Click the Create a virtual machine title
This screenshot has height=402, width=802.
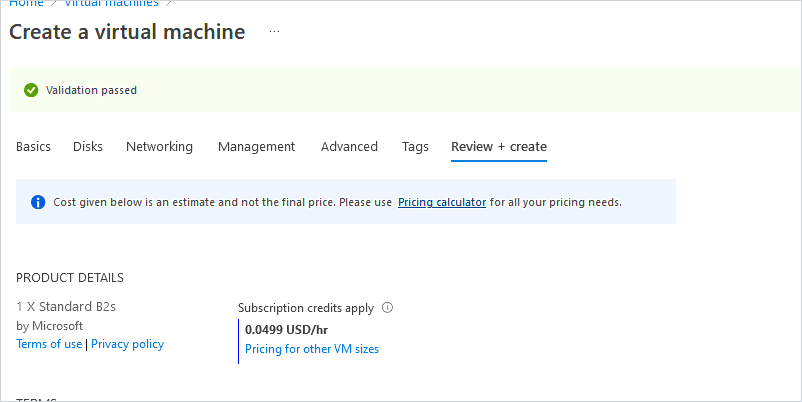coord(127,32)
